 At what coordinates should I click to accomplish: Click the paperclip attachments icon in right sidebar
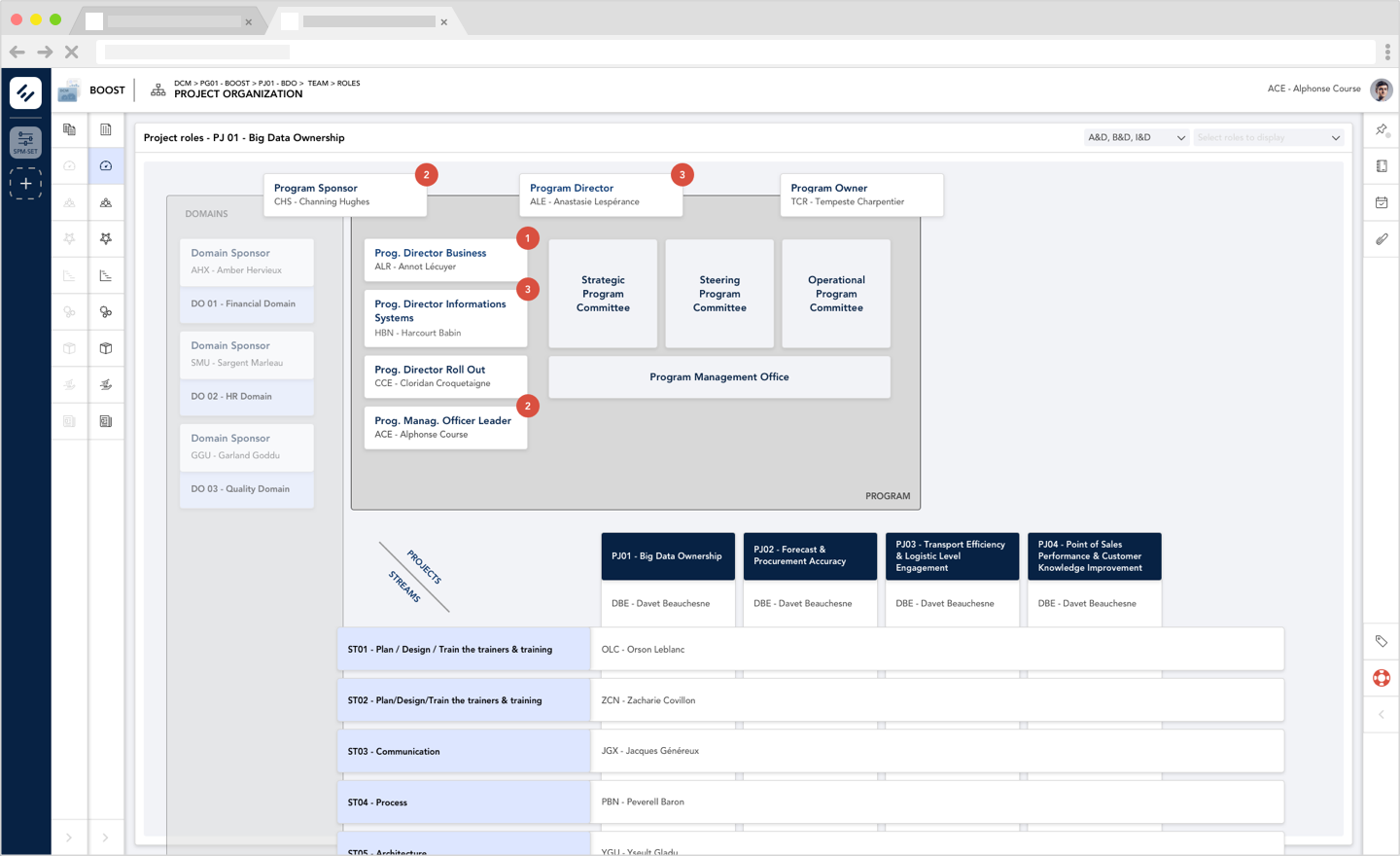[x=1382, y=238]
